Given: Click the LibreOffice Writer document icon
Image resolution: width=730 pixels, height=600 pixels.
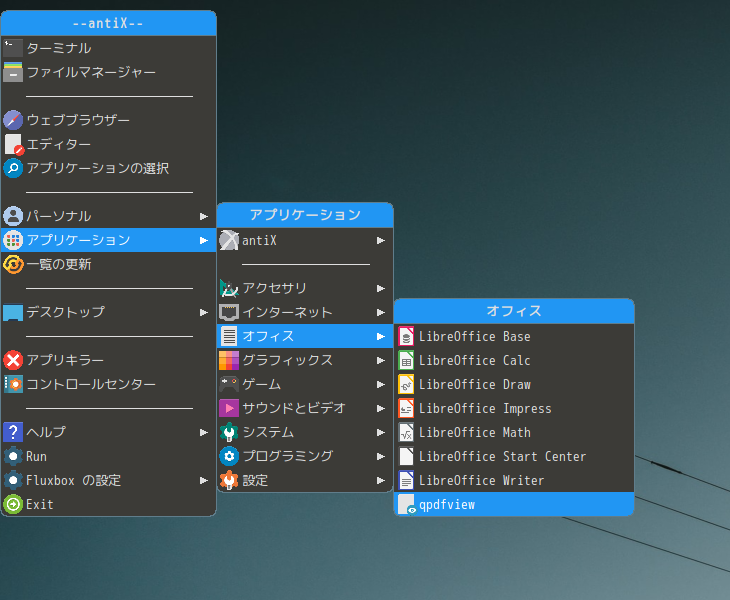Looking at the screenshot, I should 406,480.
